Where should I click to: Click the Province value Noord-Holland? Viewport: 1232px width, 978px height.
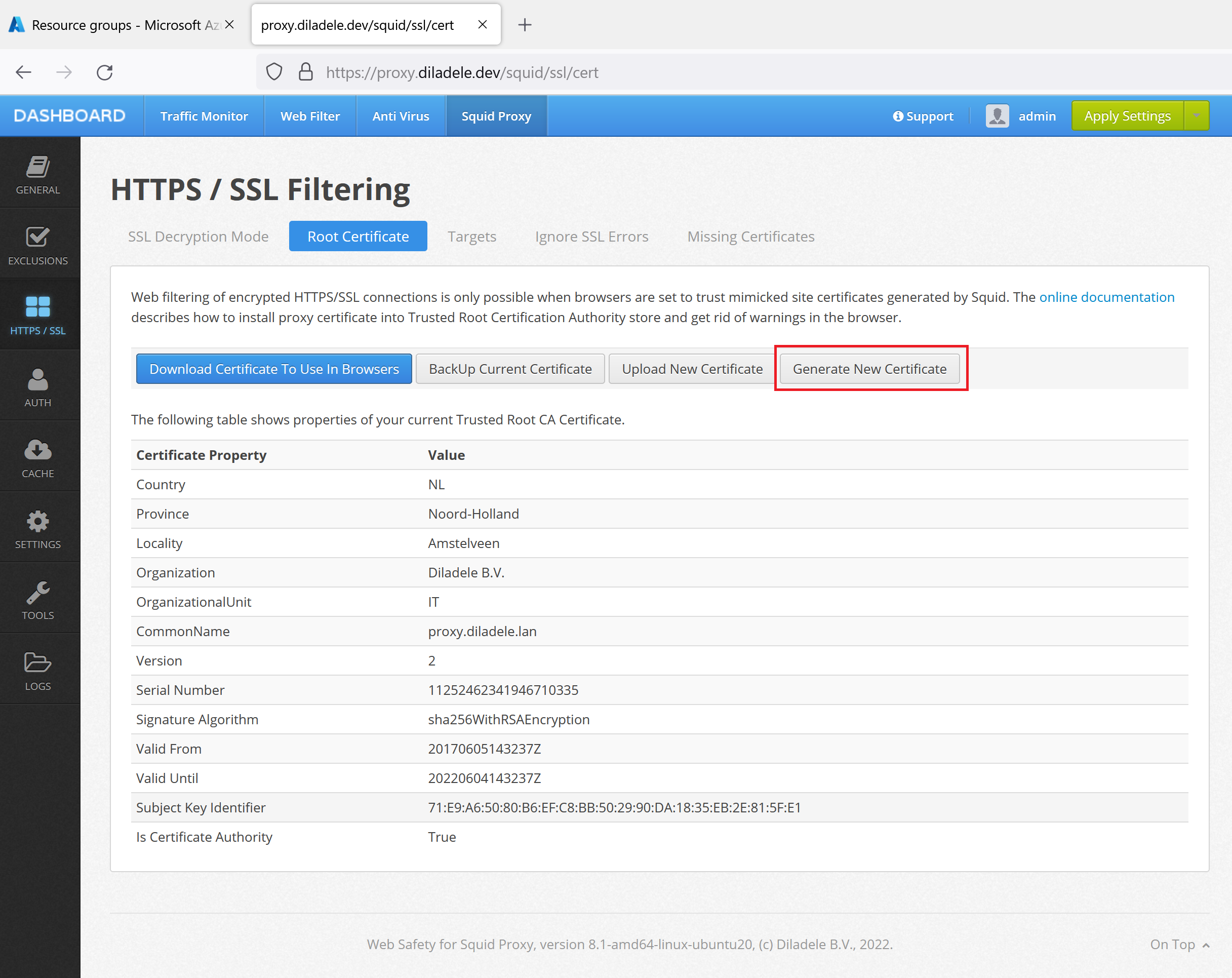pos(473,514)
